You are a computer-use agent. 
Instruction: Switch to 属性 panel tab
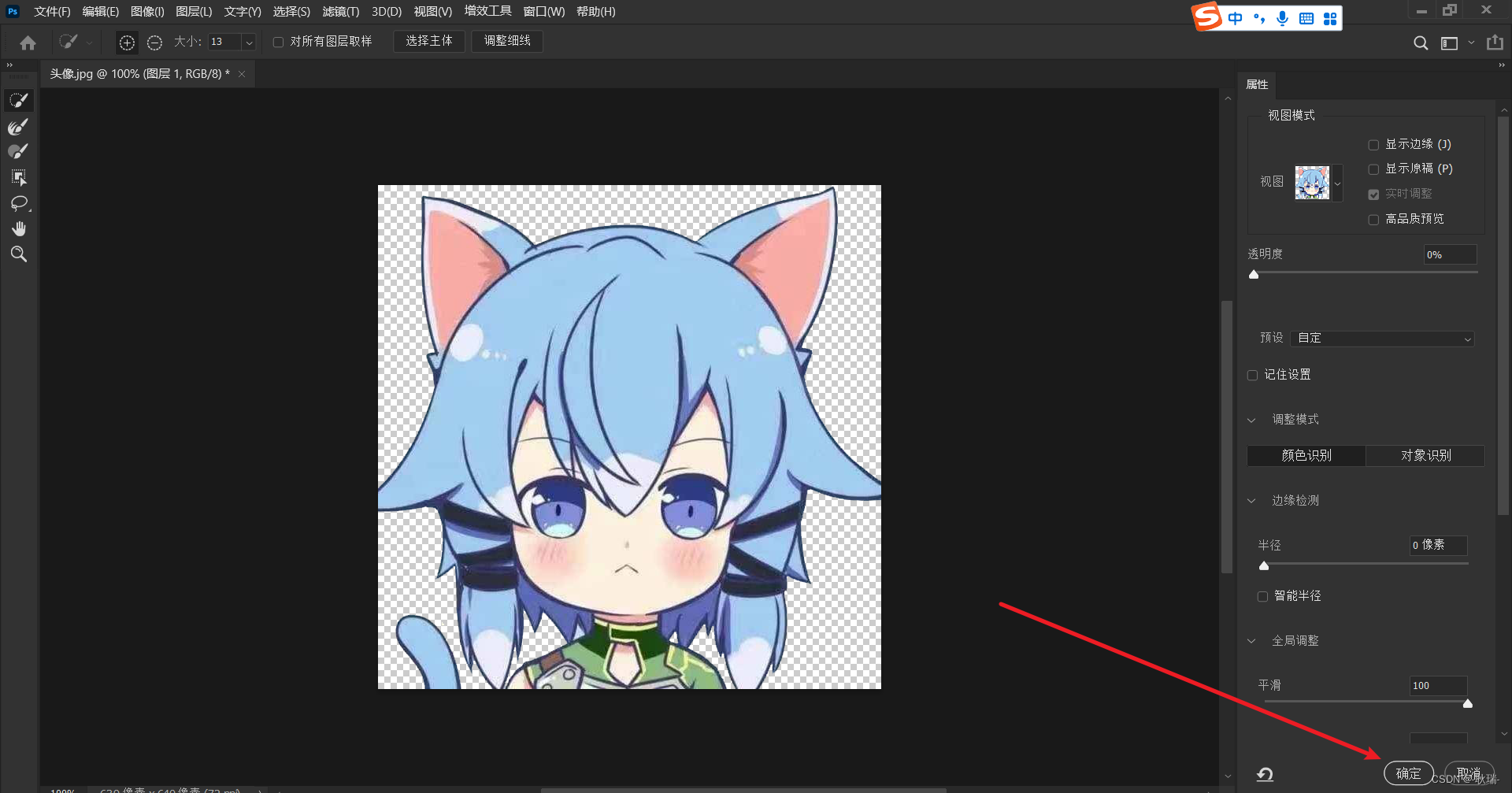coord(1257,85)
